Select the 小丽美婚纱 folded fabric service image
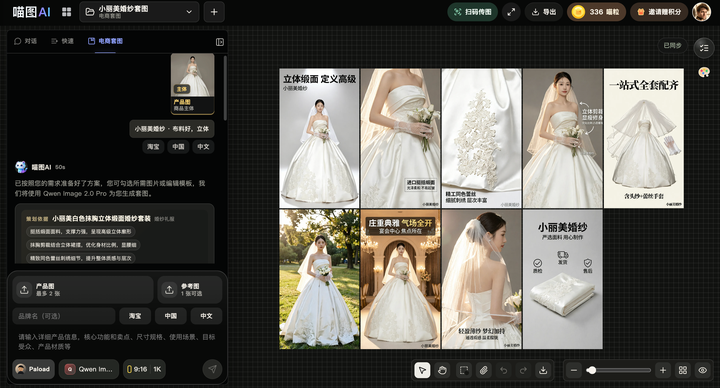The width and height of the screenshot is (720, 388). (563, 279)
